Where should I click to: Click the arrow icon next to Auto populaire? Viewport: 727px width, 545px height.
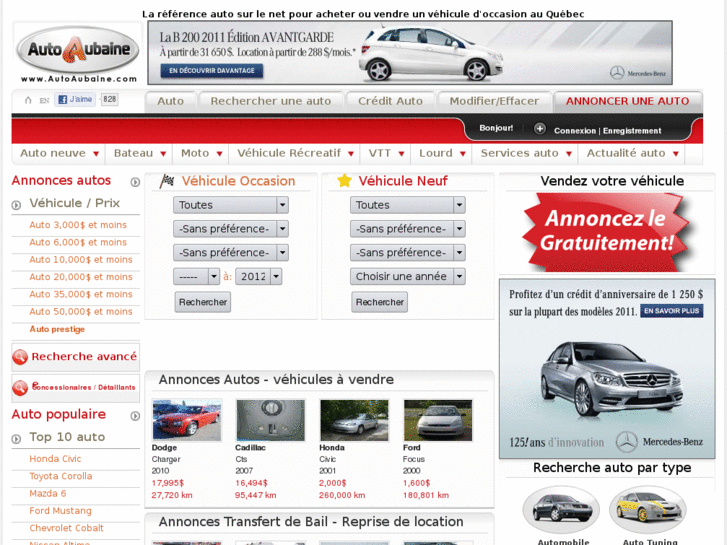(x=135, y=416)
